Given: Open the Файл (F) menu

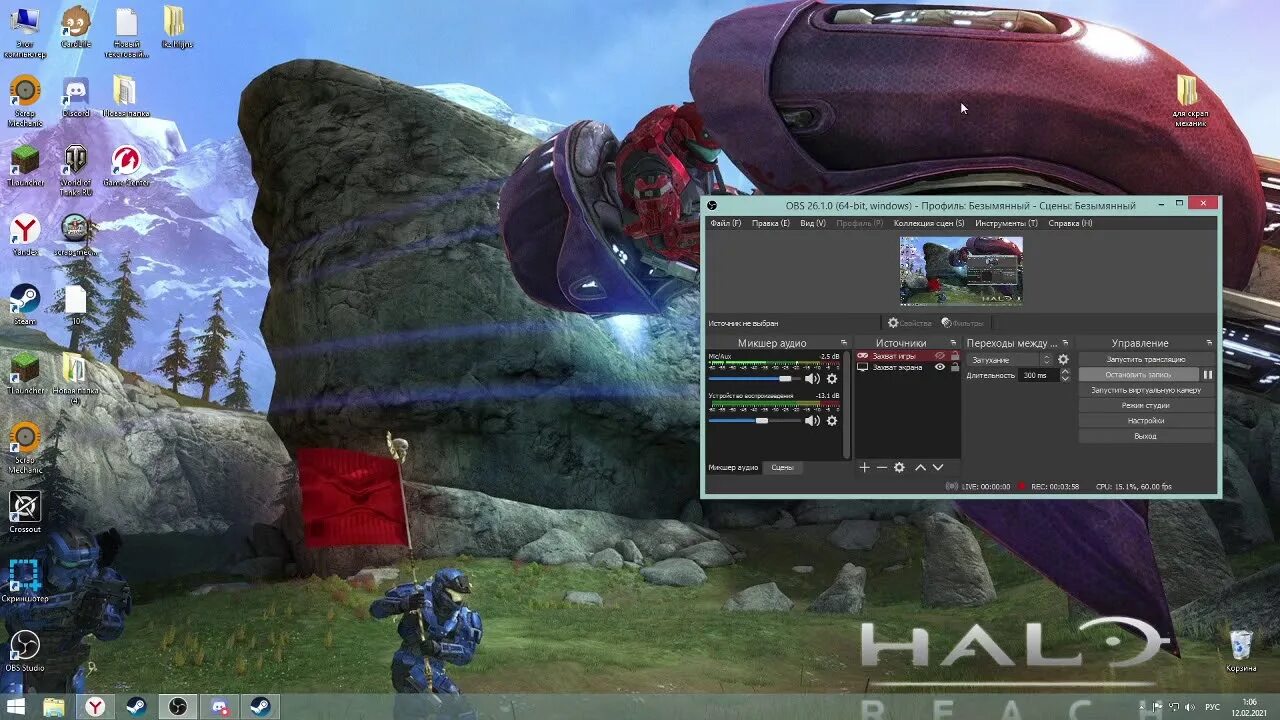Looking at the screenshot, I should [726, 223].
